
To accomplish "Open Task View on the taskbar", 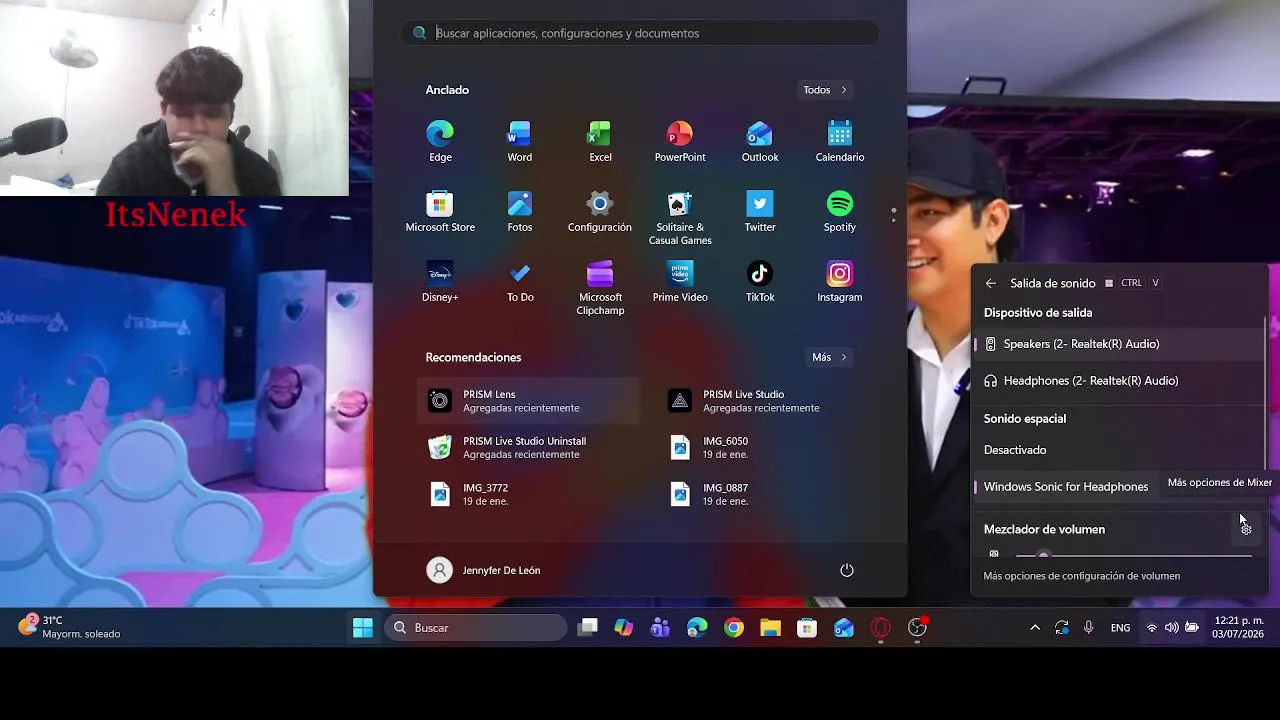I will point(588,628).
